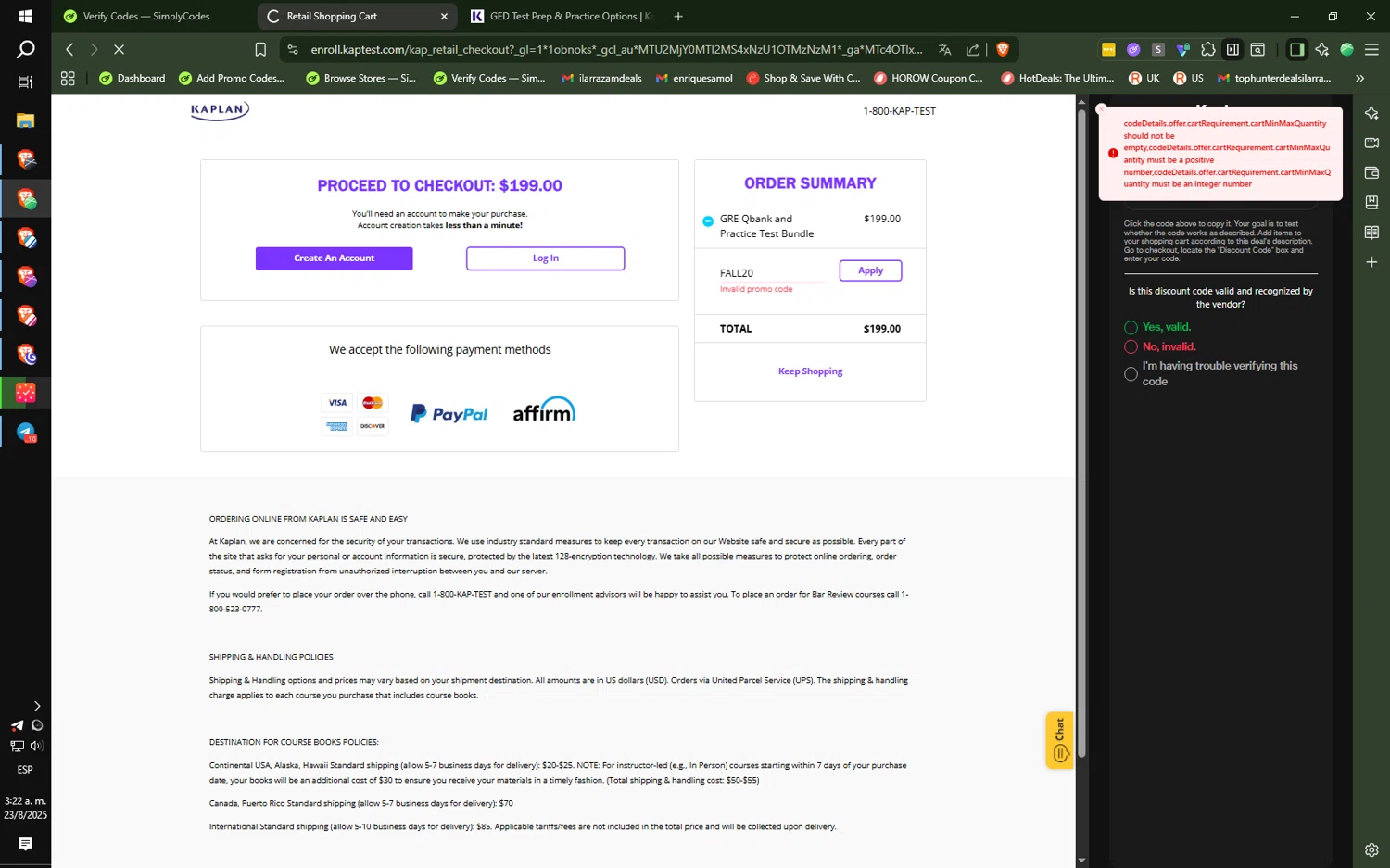Screen dimensions: 1390x868
Task: Click the share icon in address bar
Action: (972, 49)
